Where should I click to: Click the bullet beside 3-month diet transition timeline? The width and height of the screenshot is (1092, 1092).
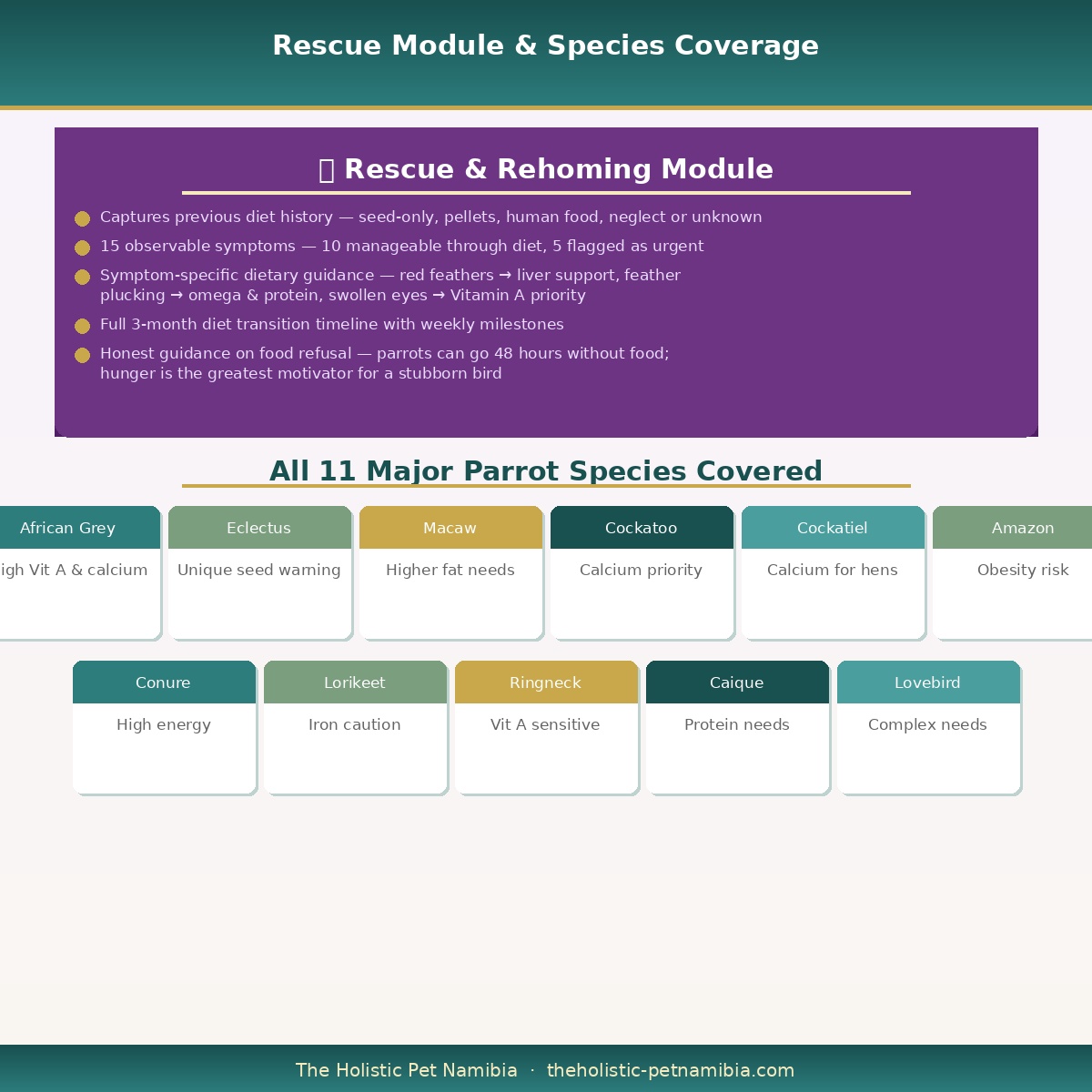82,326
